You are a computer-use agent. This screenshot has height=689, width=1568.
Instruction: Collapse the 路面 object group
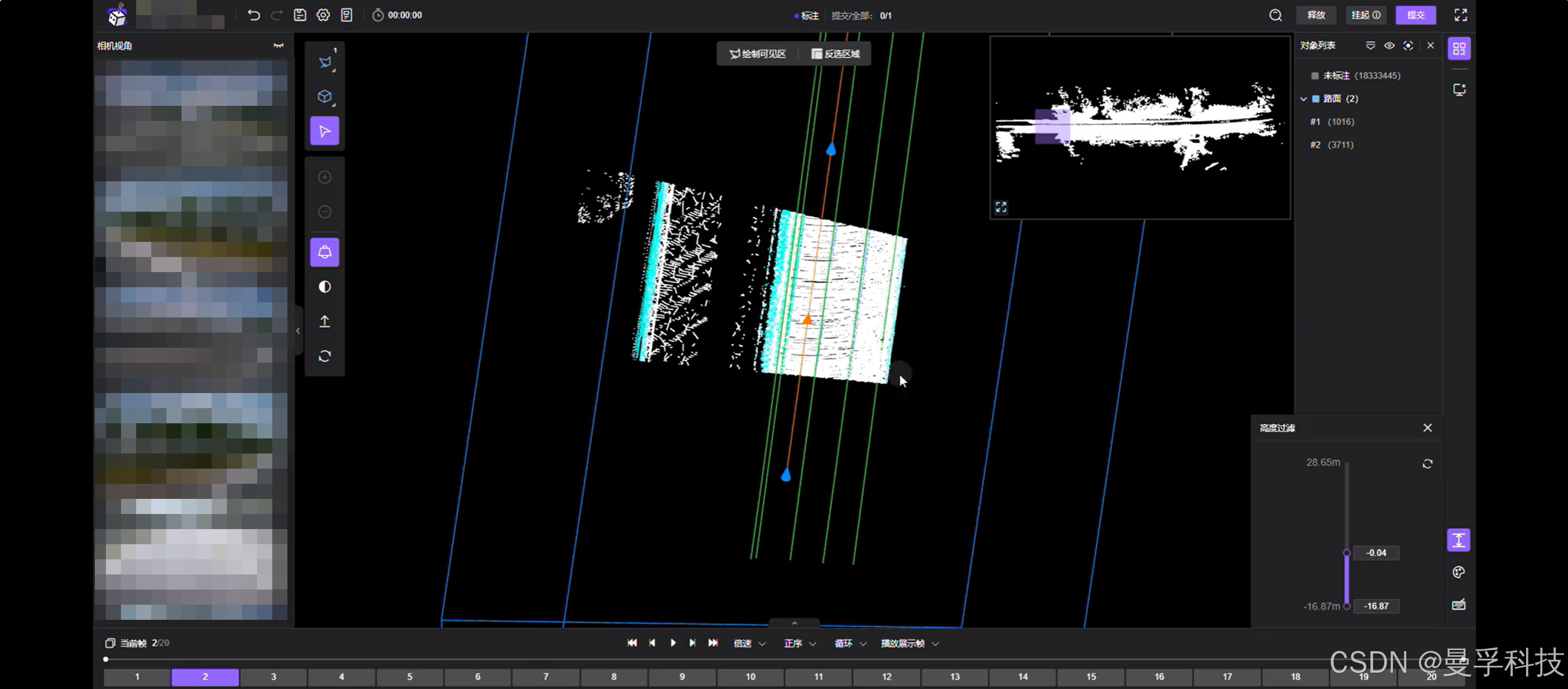pyautogui.click(x=1303, y=98)
